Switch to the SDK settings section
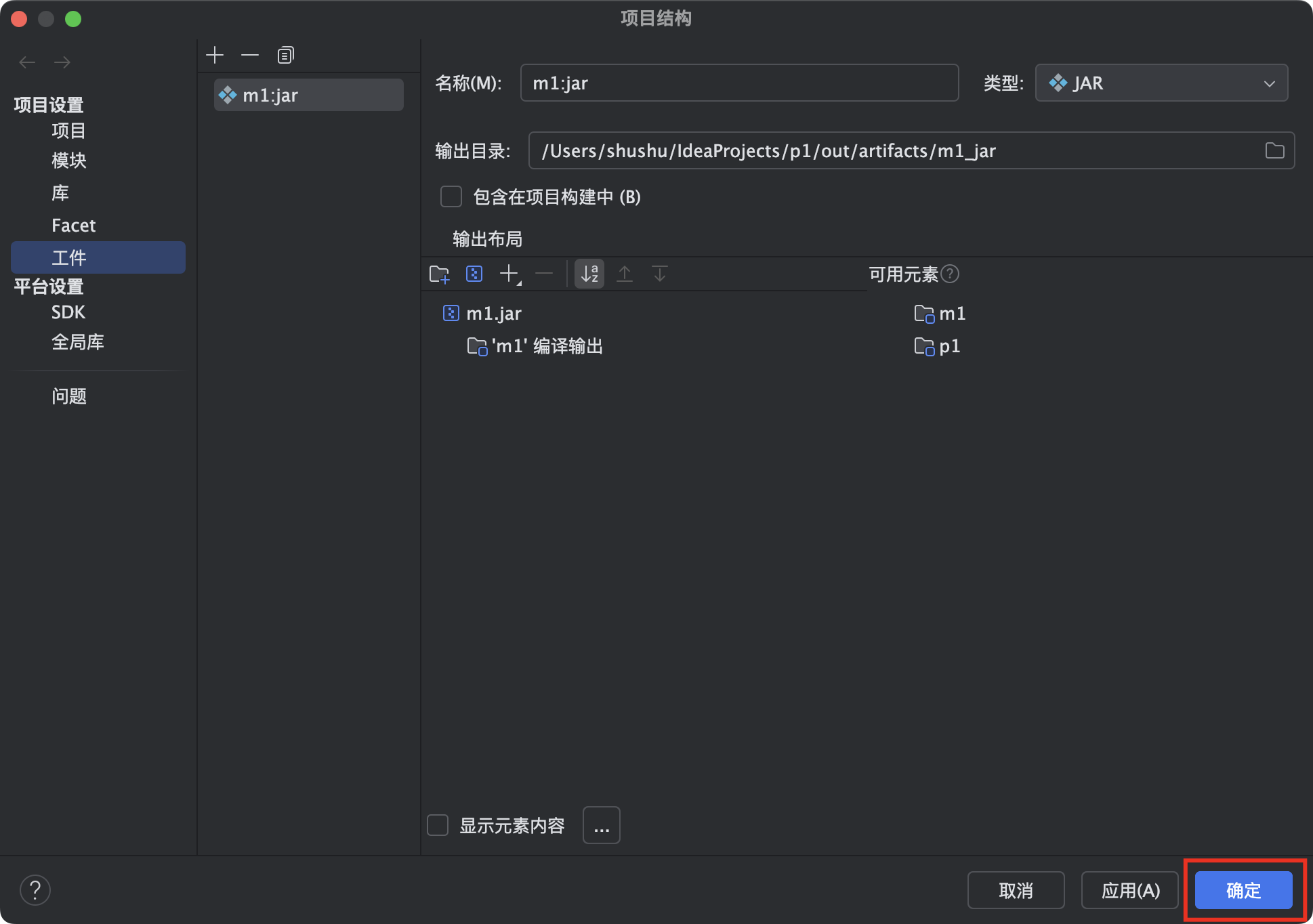Viewport: 1313px width, 924px height. click(x=68, y=312)
